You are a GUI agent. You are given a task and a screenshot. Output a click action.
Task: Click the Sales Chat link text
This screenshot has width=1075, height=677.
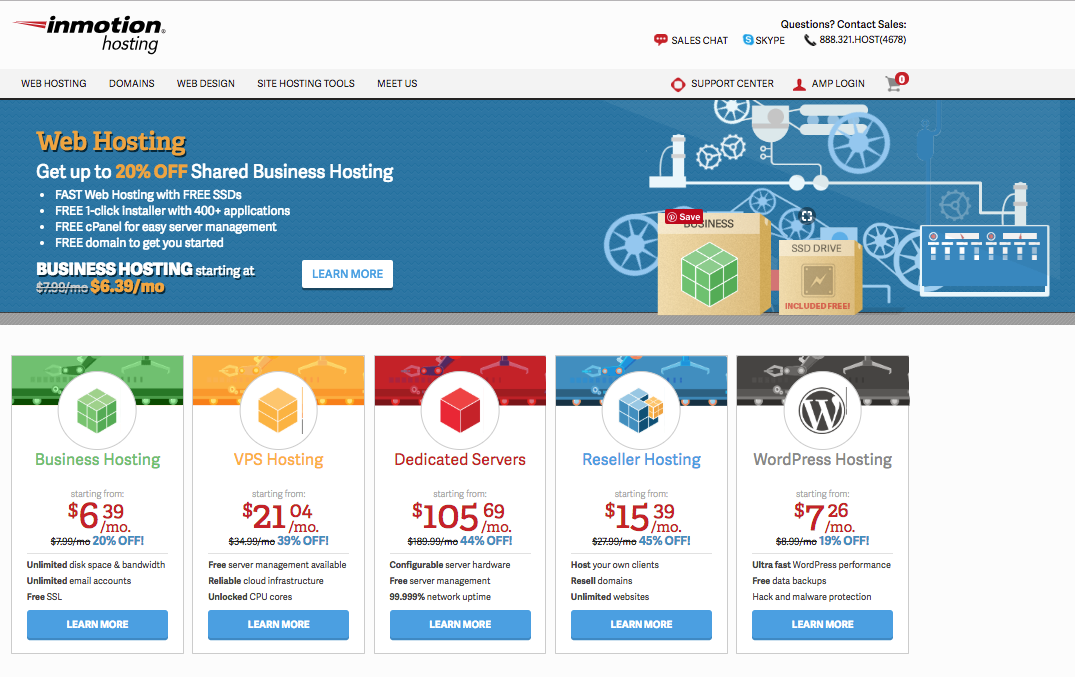click(x=699, y=40)
